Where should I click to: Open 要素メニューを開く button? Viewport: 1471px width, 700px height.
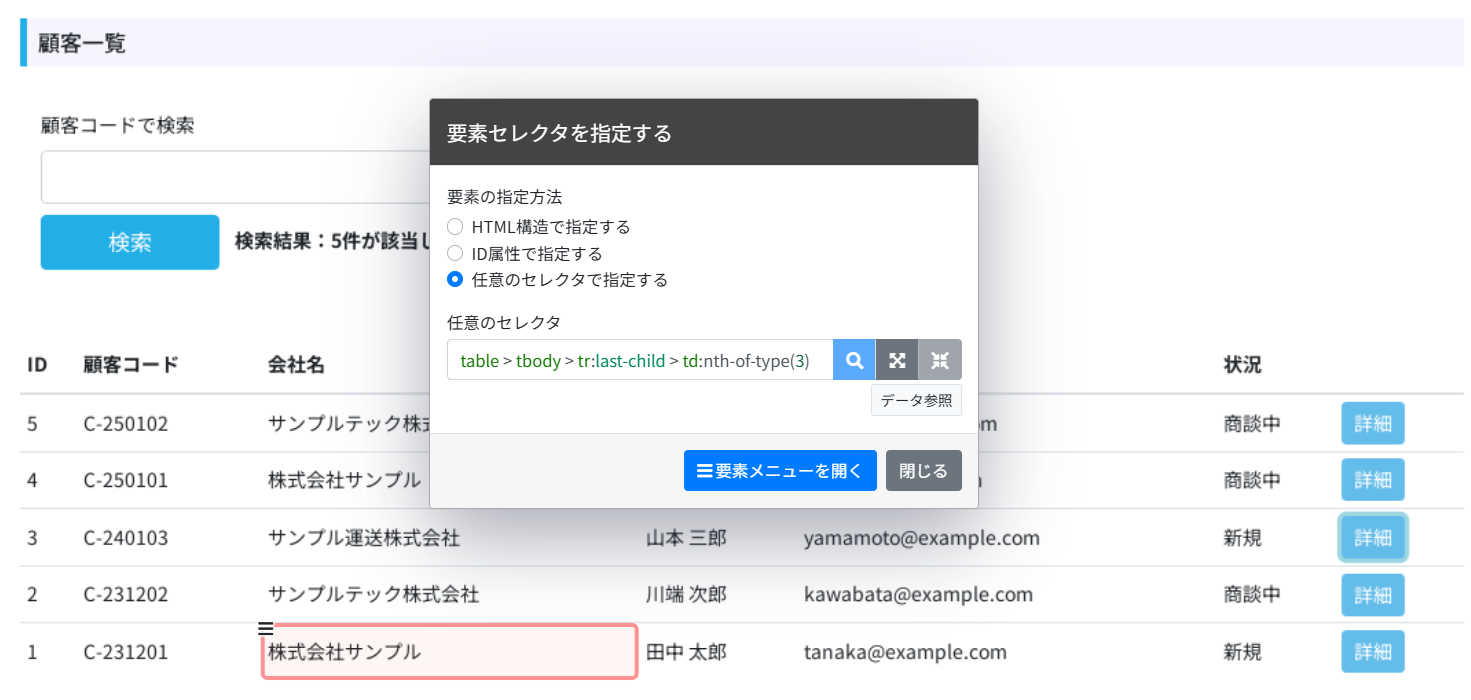click(x=780, y=471)
